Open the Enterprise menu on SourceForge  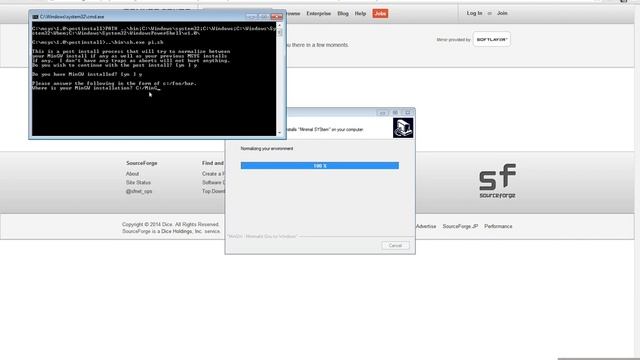click(x=318, y=13)
